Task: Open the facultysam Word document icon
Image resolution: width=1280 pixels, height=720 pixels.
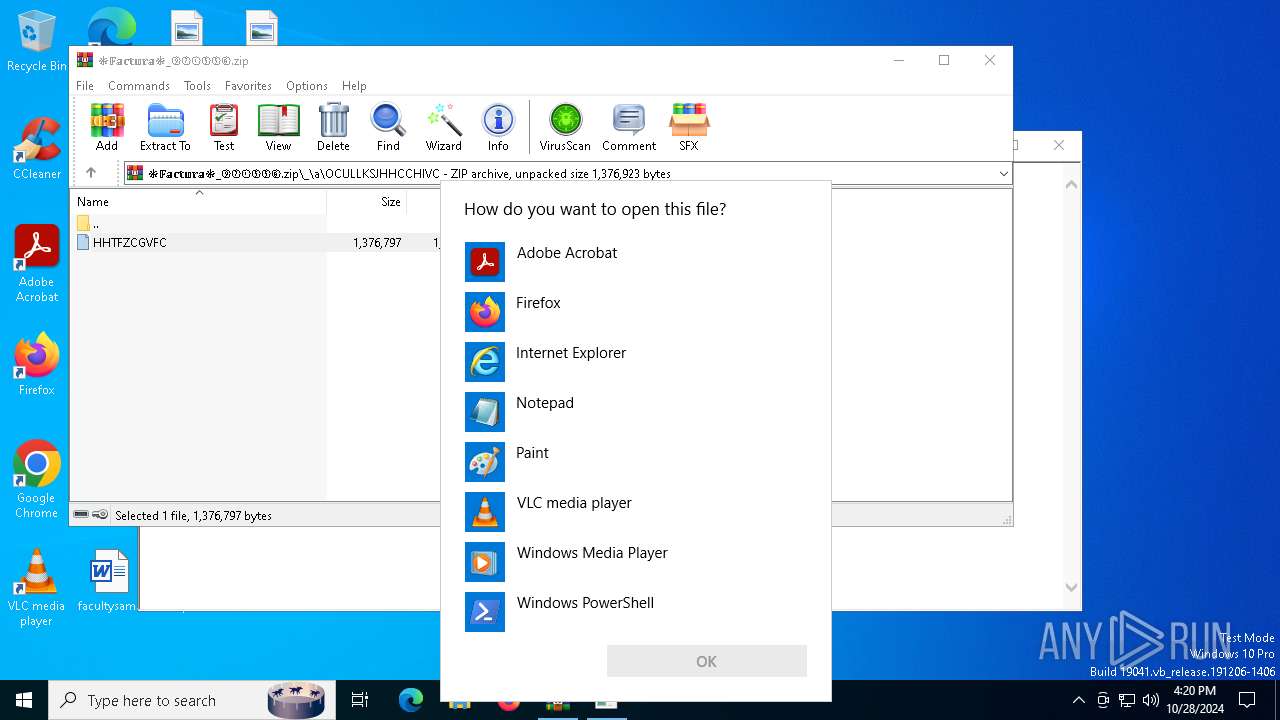Action: click(108, 581)
